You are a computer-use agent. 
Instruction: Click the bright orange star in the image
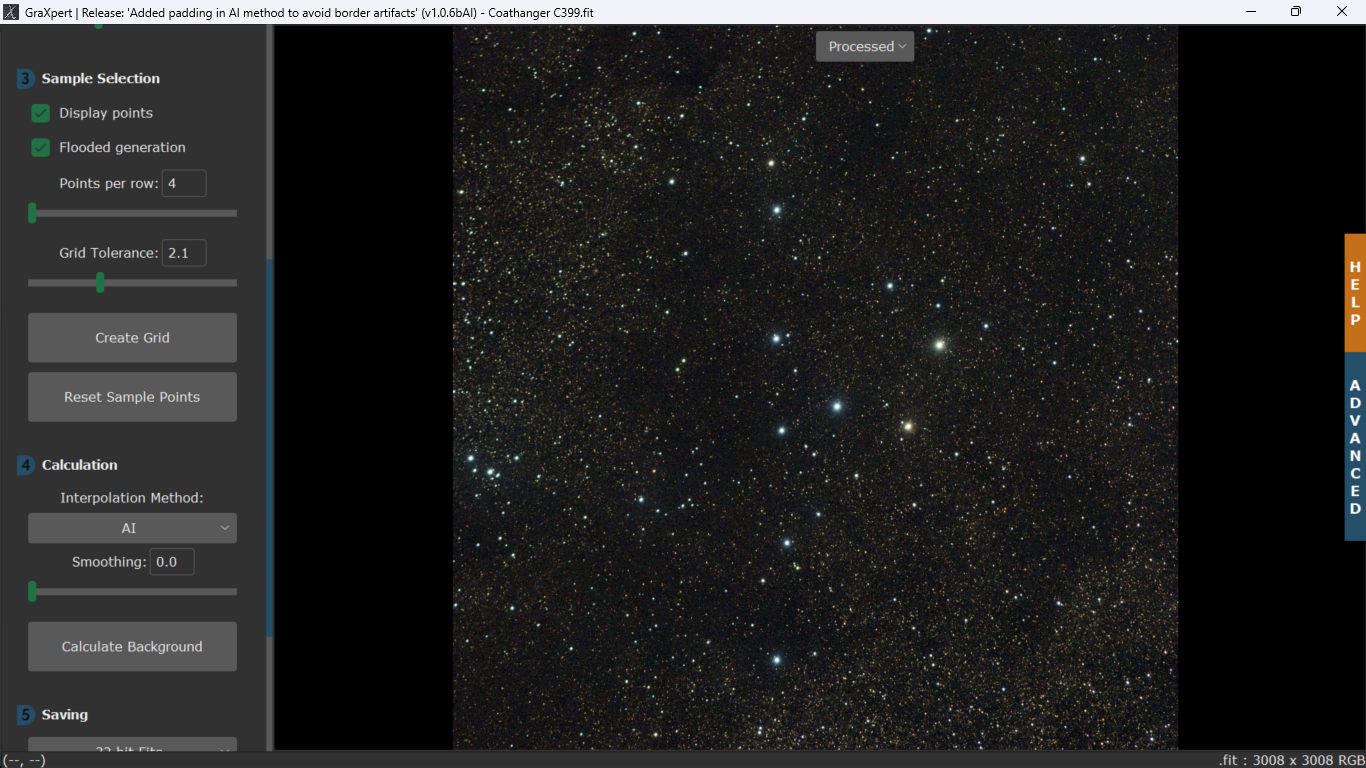tap(908, 426)
